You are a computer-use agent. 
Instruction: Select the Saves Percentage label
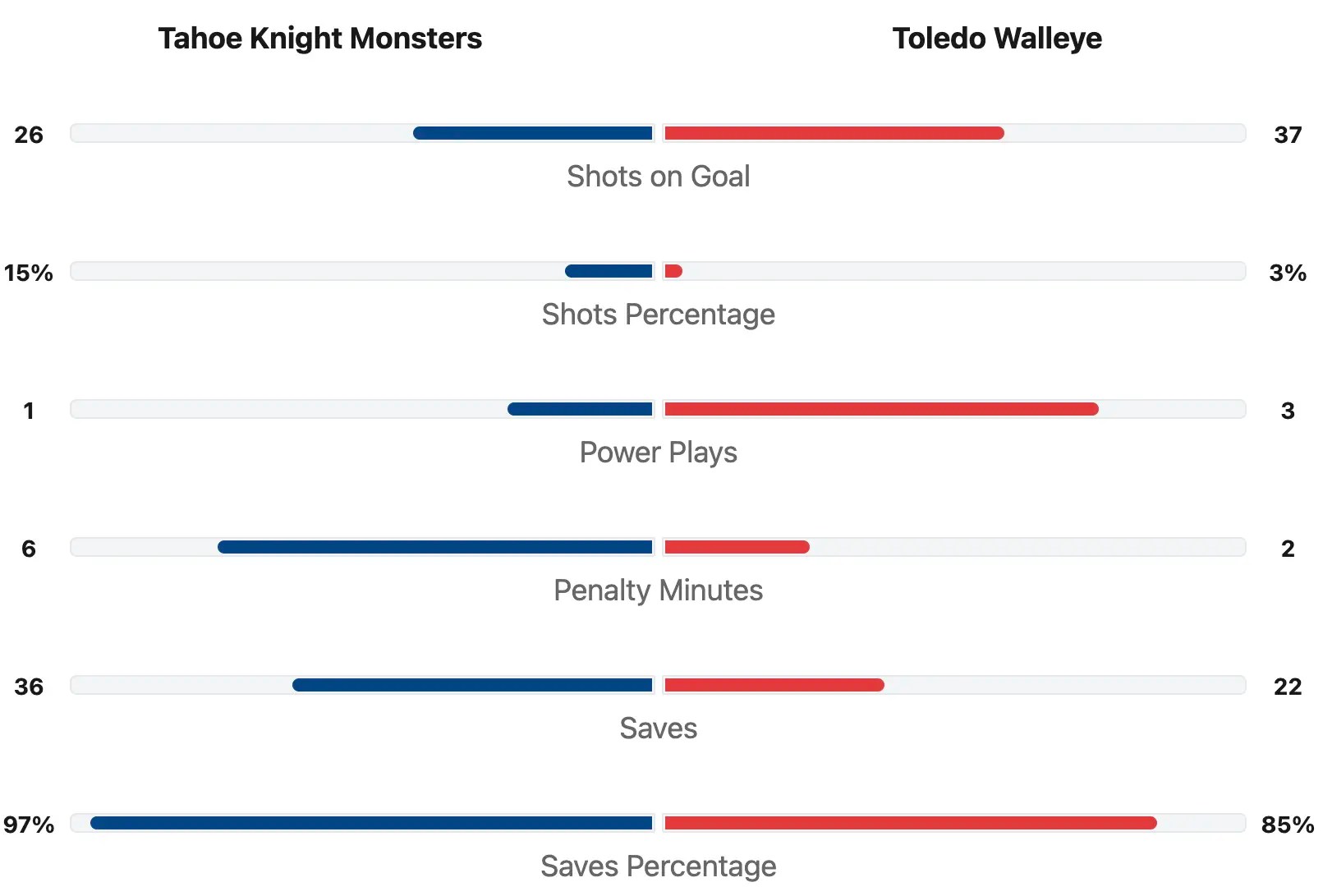(x=658, y=866)
